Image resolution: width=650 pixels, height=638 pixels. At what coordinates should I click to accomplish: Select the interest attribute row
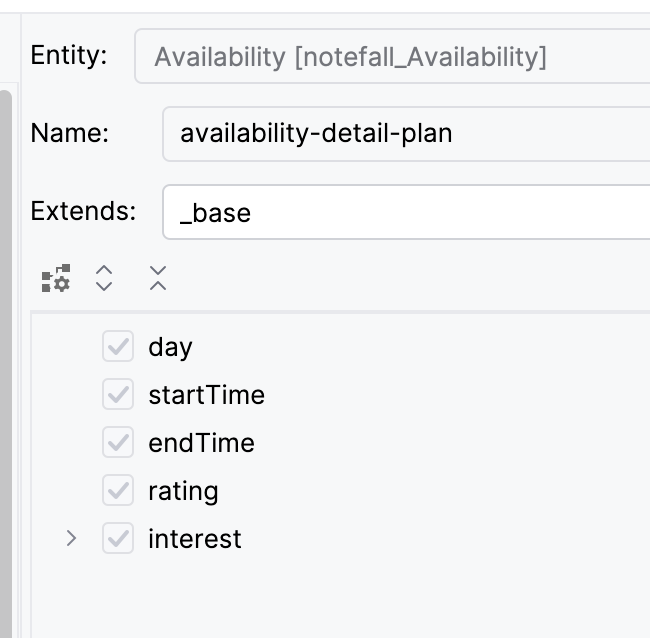point(341,538)
